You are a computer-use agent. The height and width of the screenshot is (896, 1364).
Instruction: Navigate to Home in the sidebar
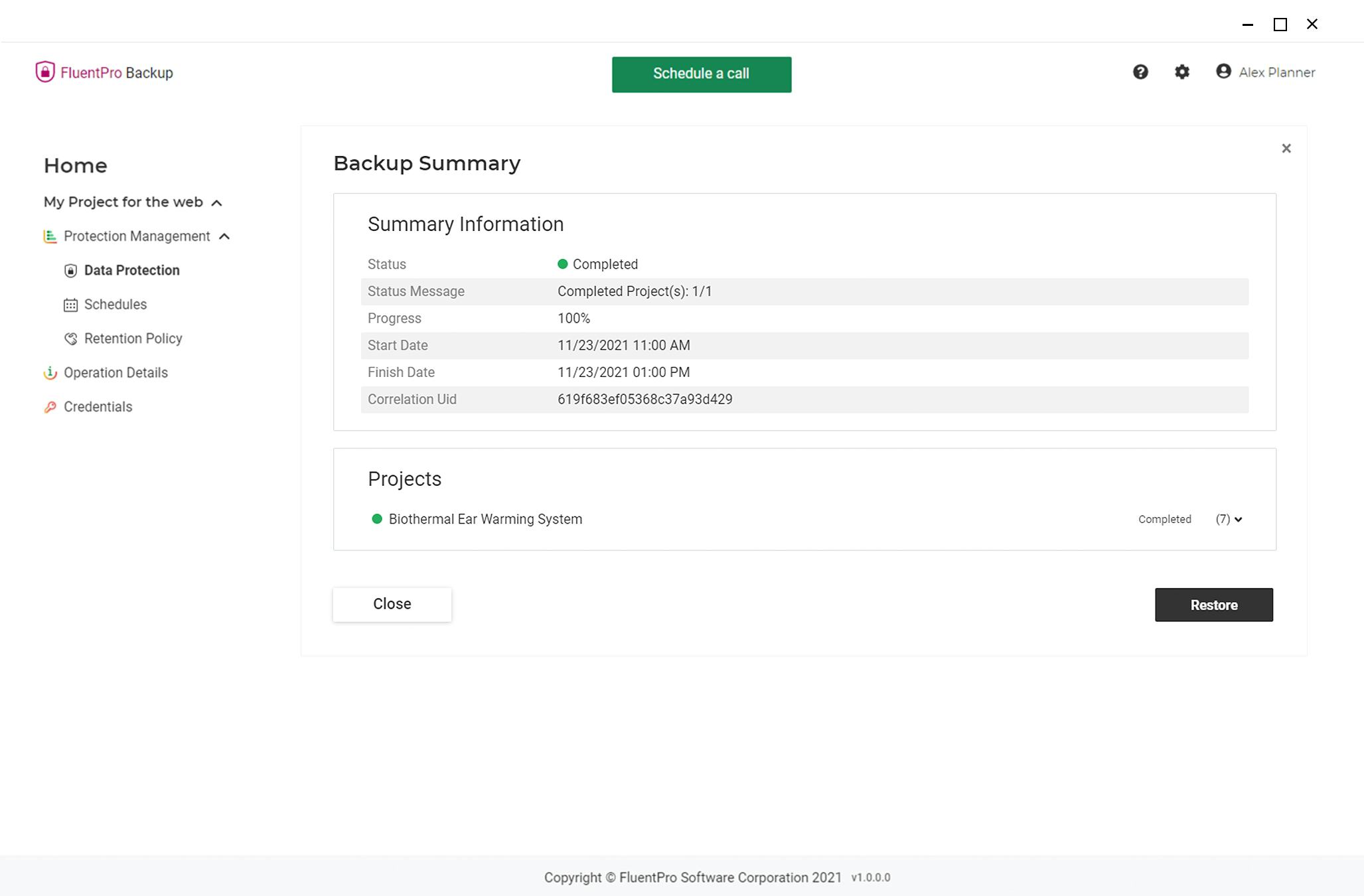click(x=75, y=165)
